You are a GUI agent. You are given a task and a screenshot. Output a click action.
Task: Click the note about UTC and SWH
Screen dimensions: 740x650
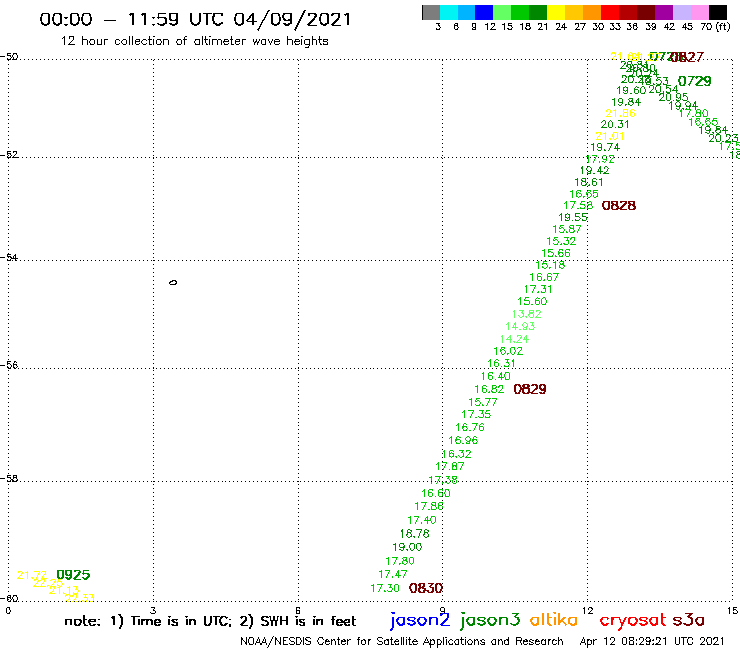(210, 621)
